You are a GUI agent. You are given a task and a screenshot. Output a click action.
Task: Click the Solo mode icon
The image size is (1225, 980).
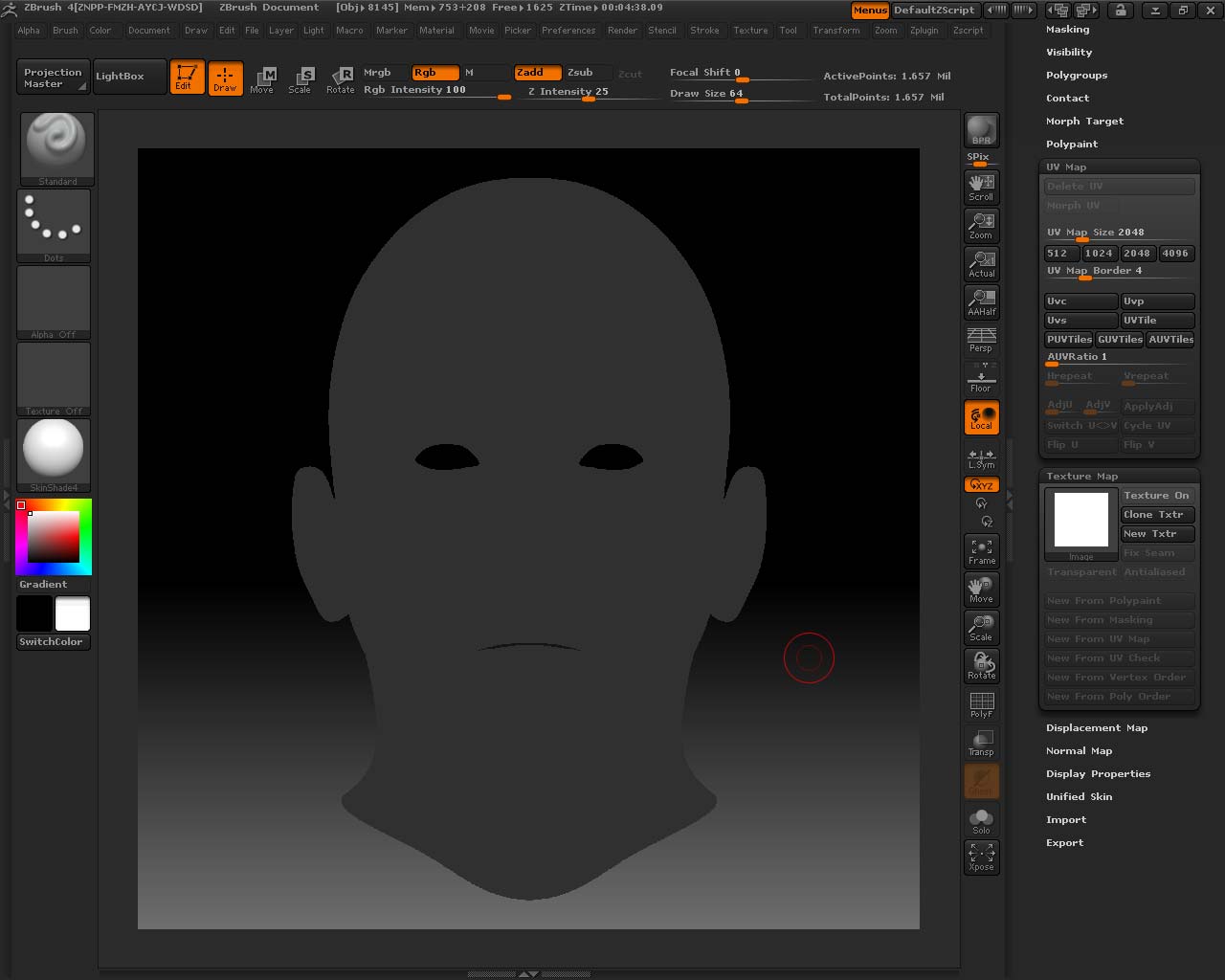[x=981, y=820]
